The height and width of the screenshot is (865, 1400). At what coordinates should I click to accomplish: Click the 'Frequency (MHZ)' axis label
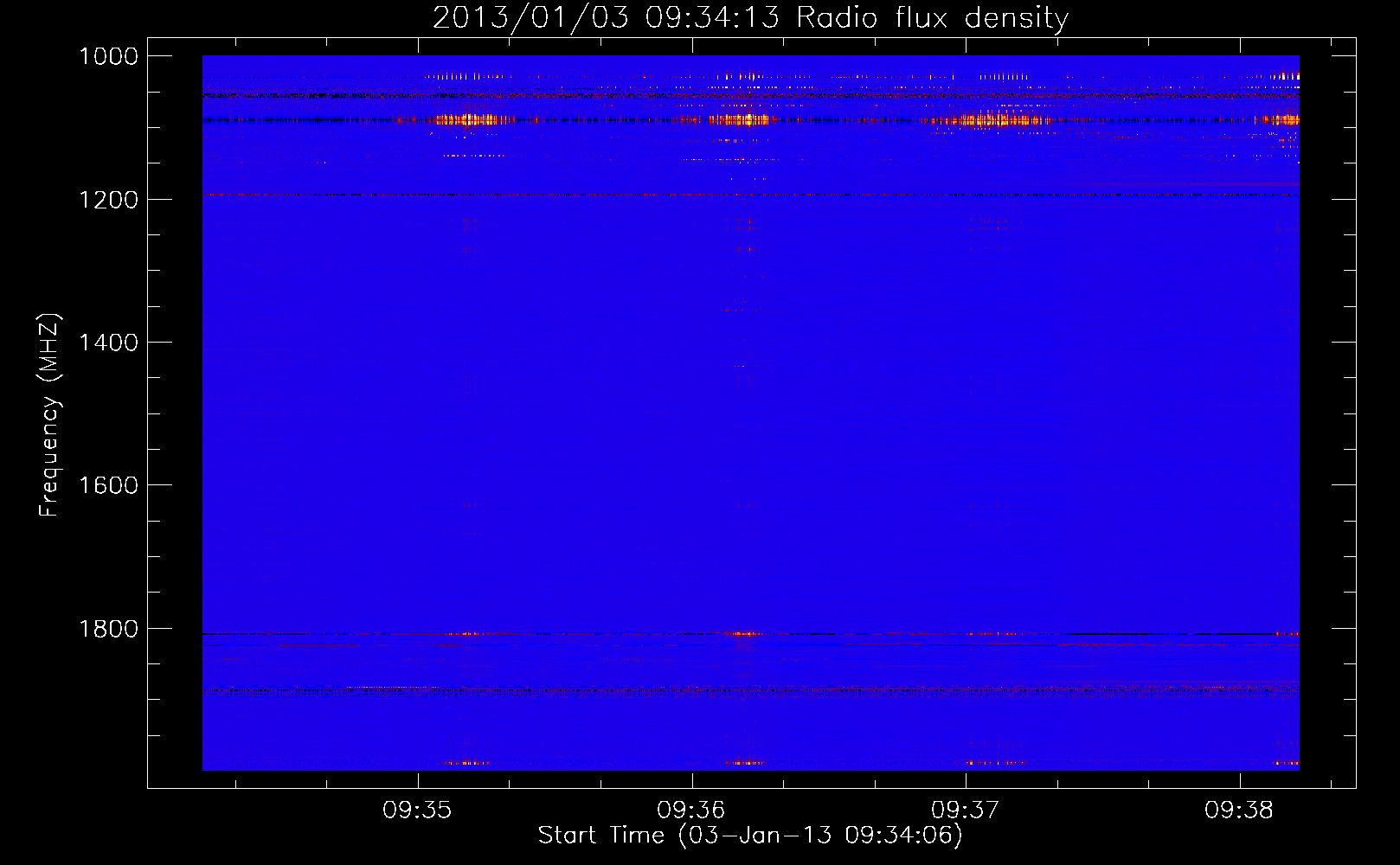[x=49, y=415]
